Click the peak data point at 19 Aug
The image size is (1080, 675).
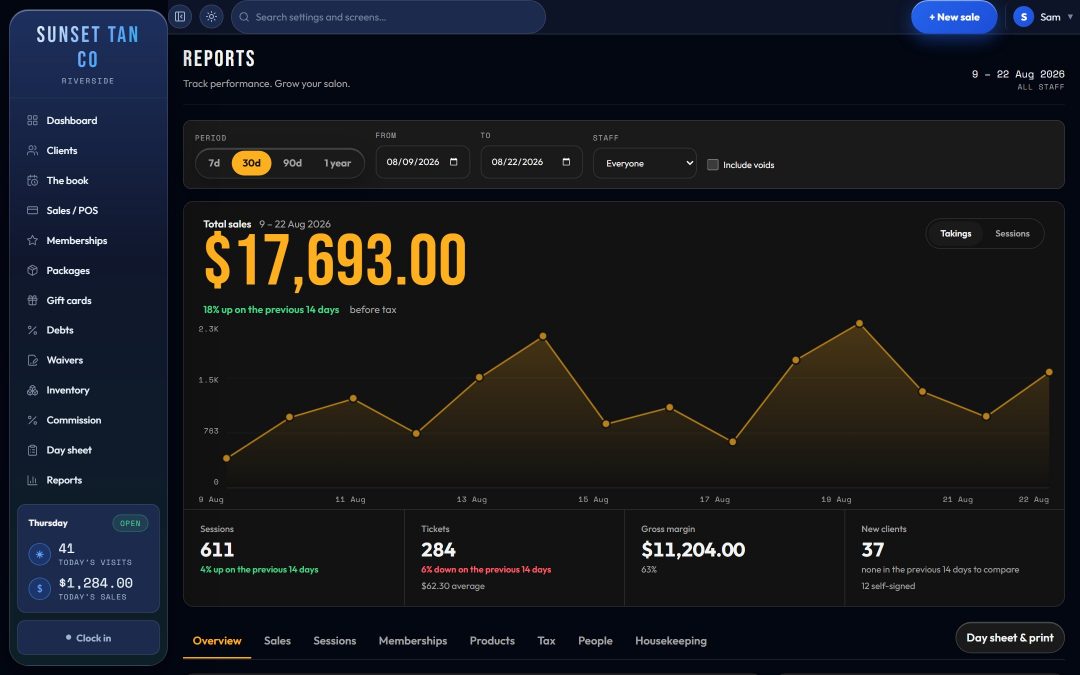coord(859,323)
